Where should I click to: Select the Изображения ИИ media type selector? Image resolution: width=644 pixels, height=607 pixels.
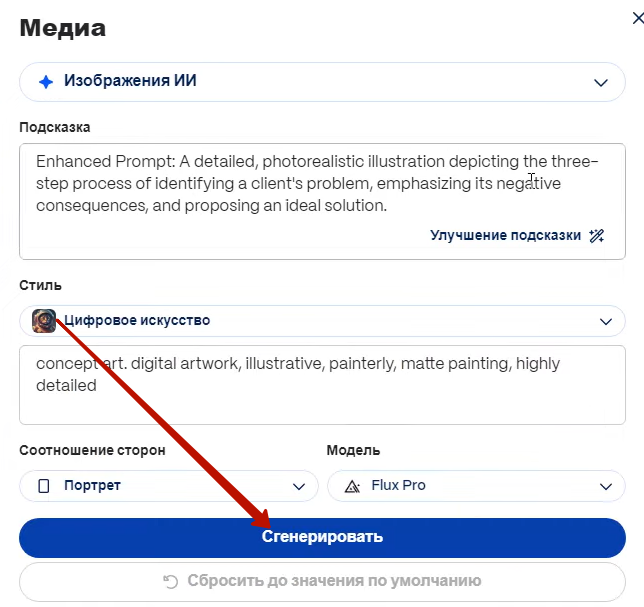322,82
